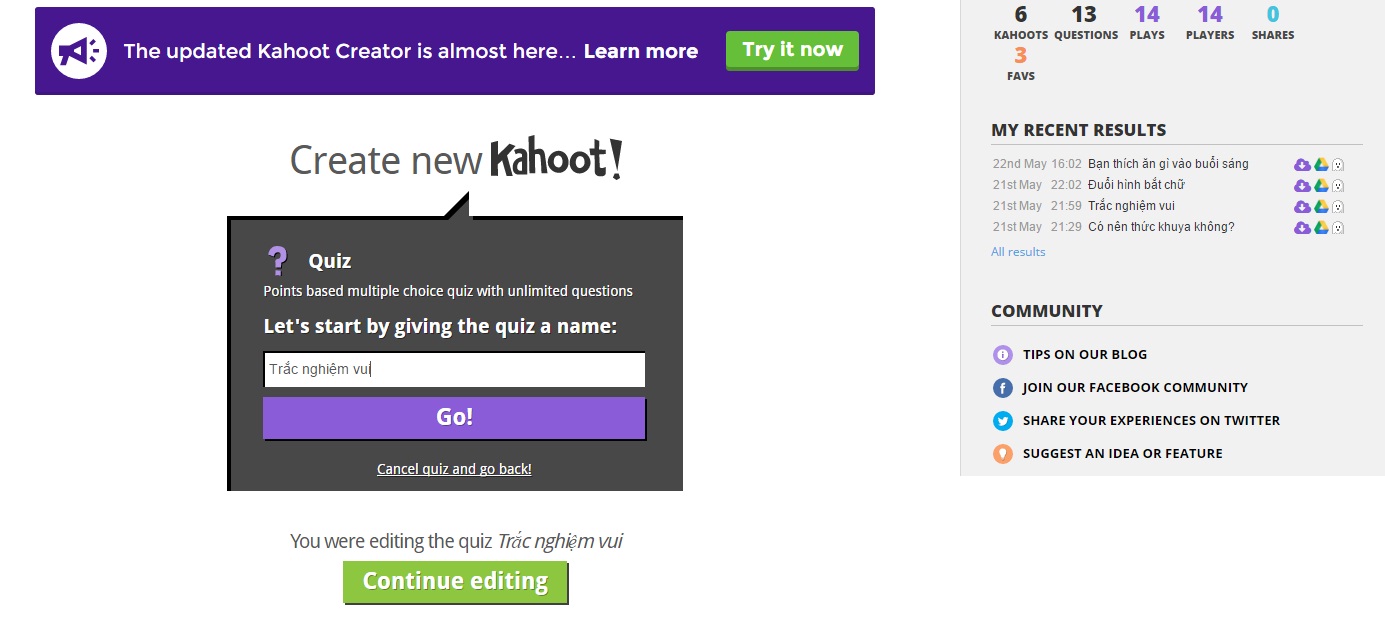Download results for Có nên thức khuya không?
This screenshot has height=624, width=1385.
[1302, 228]
